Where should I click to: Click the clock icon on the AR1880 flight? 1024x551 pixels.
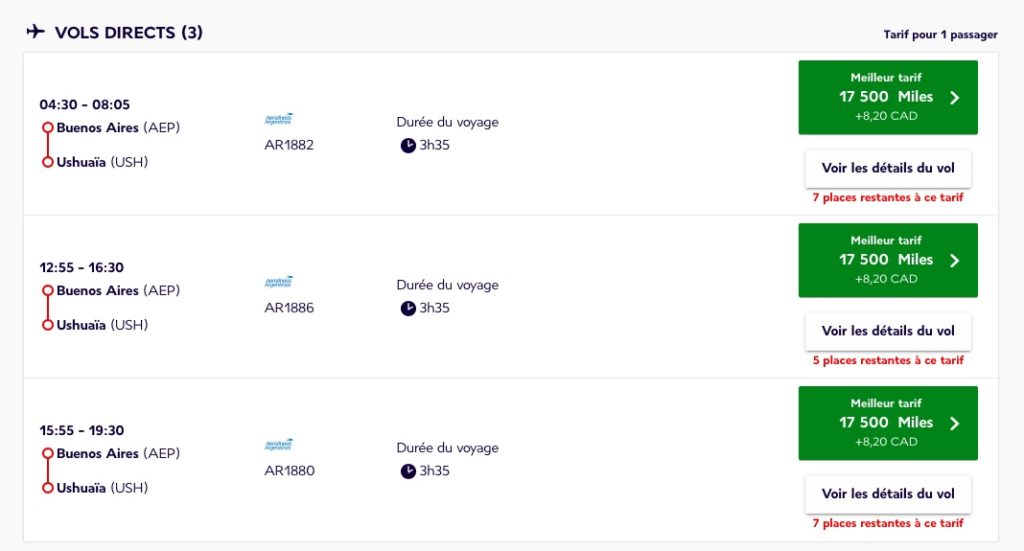pos(408,471)
